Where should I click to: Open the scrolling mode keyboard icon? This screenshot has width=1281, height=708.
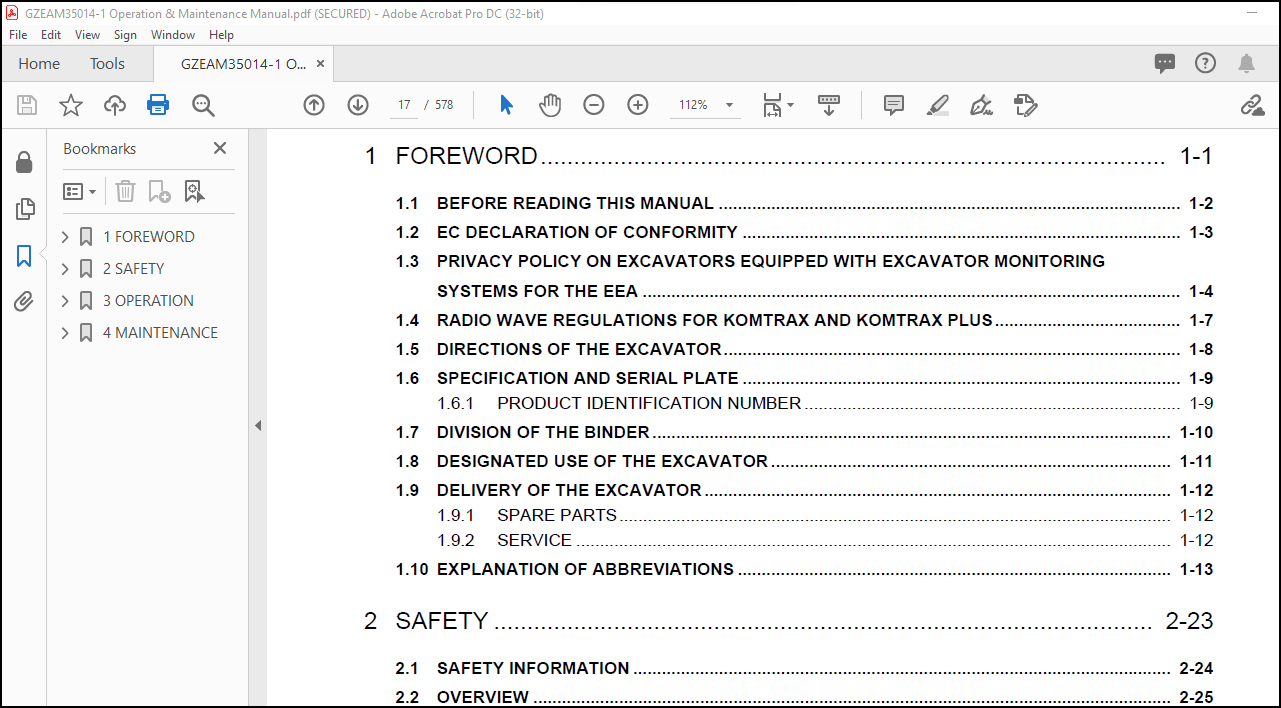tap(829, 105)
